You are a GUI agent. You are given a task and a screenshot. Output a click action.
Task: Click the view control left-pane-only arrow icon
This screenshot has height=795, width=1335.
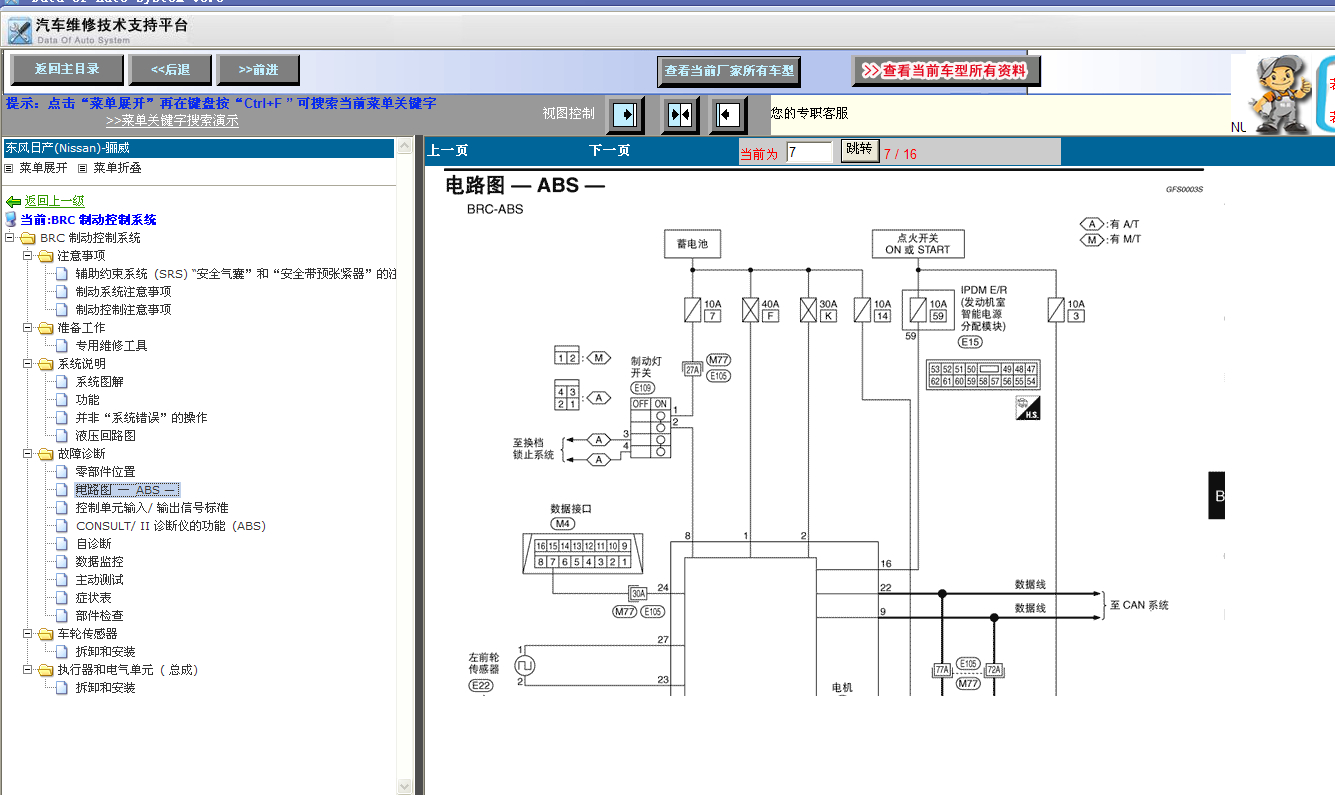point(627,114)
